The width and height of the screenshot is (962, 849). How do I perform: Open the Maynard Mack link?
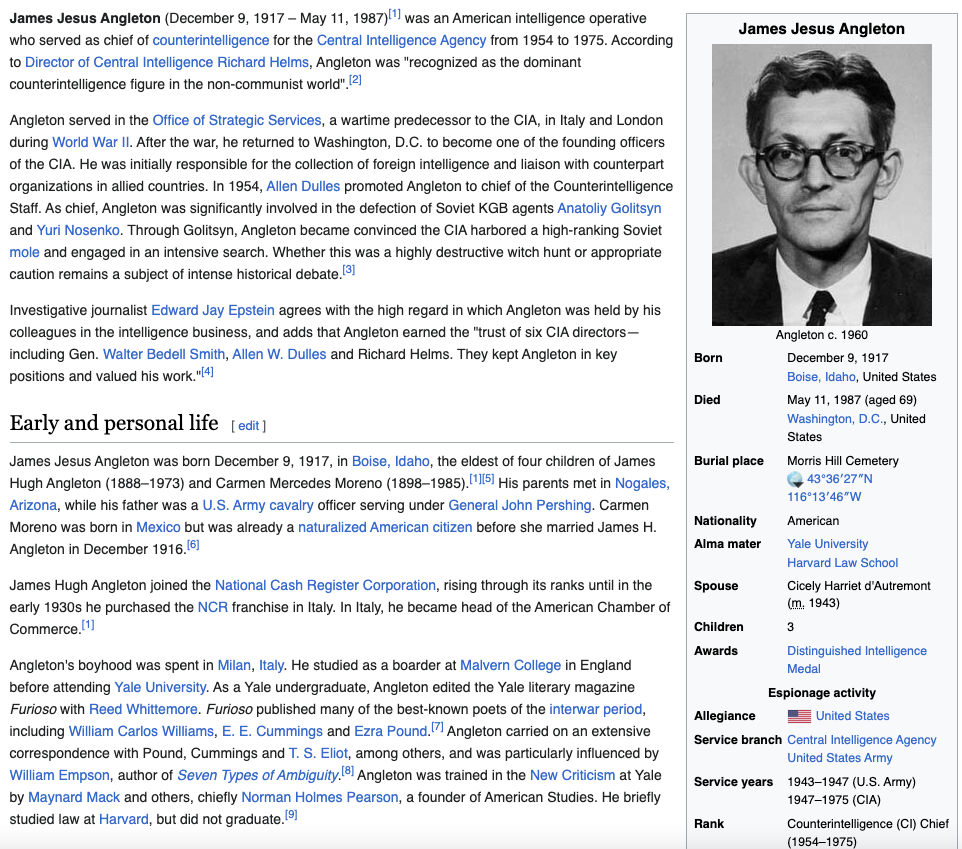tap(74, 798)
